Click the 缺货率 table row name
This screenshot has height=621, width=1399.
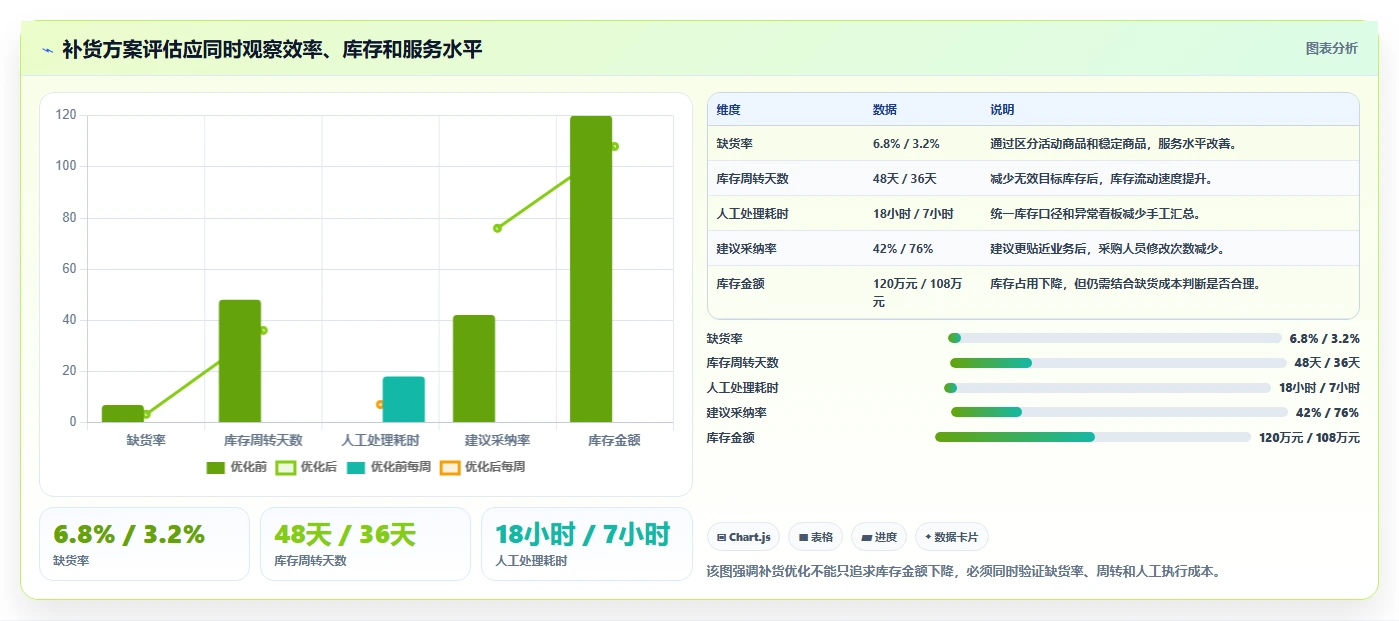[735, 144]
